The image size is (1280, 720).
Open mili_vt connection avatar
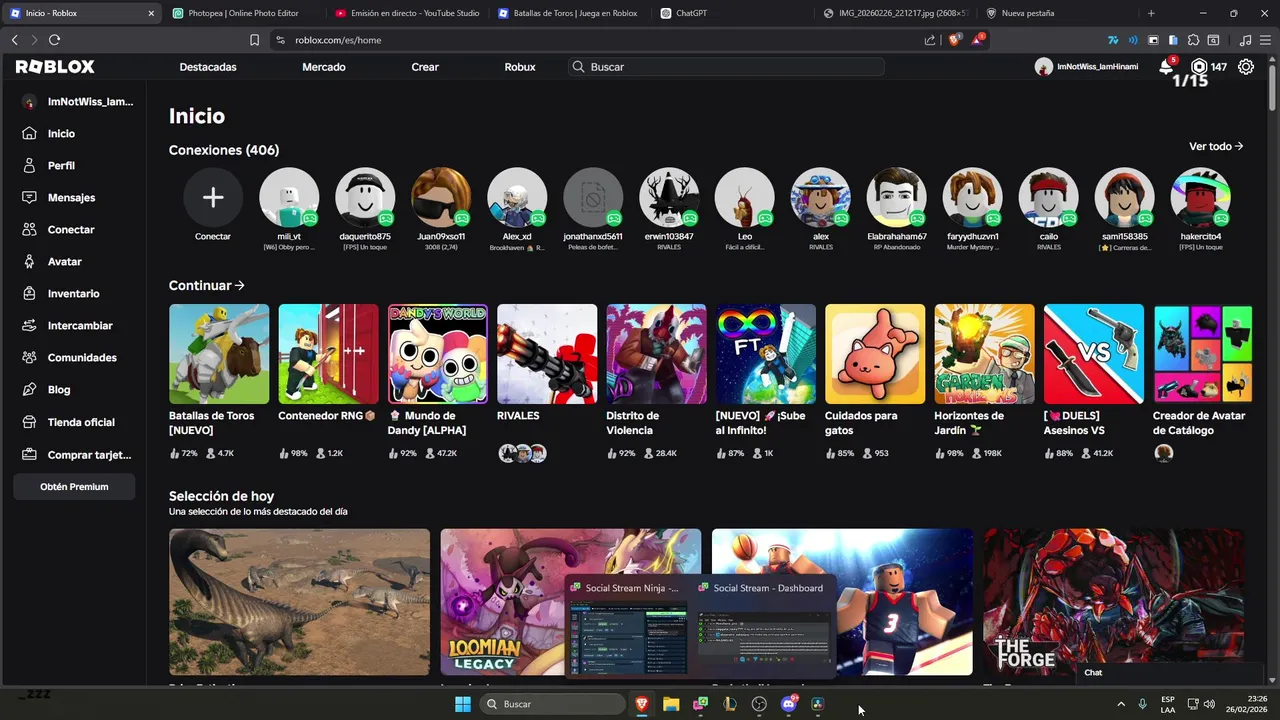tap(289, 197)
